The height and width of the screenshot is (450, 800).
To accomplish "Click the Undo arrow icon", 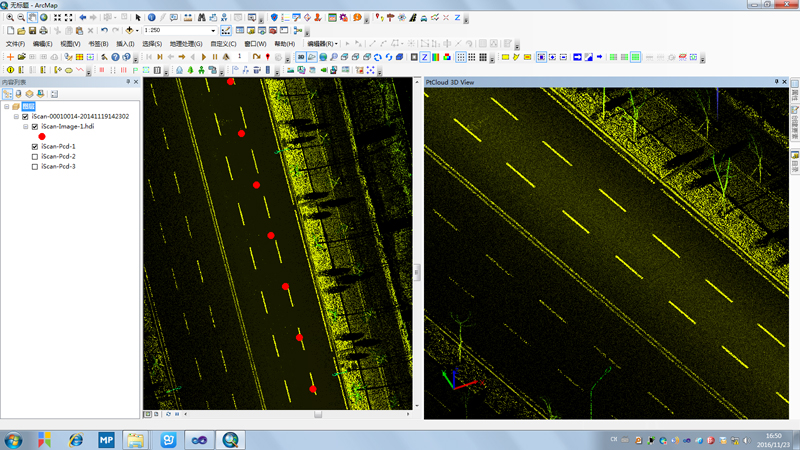I will (104, 31).
